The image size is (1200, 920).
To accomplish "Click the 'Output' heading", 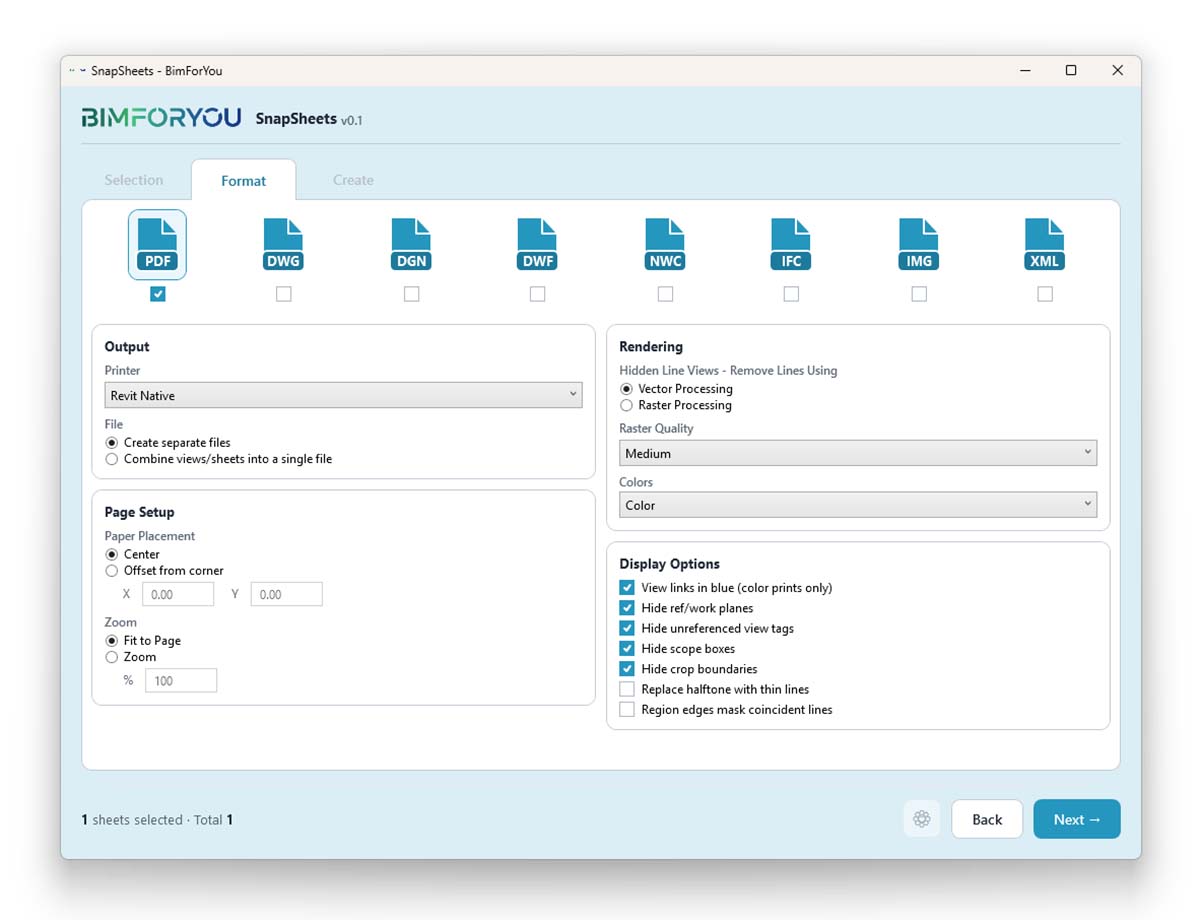I will pyautogui.click(x=127, y=347).
